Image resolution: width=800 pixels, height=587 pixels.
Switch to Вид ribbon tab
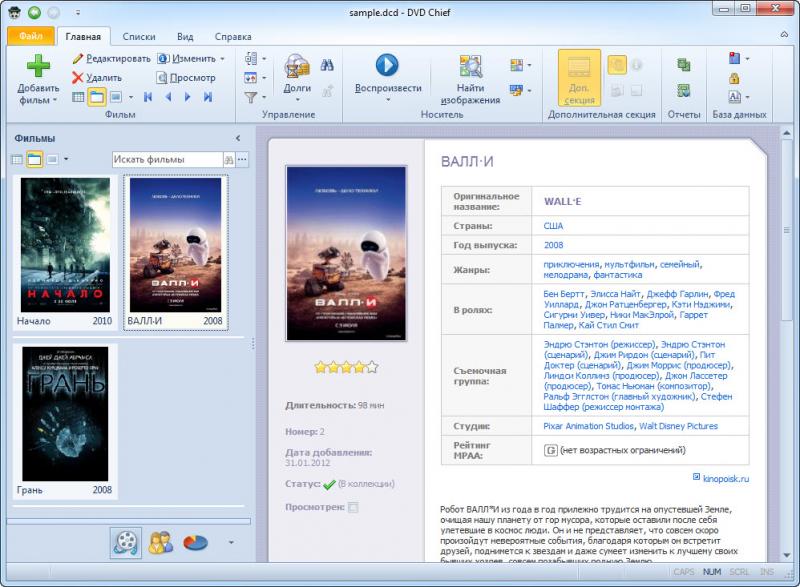(185, 37)
